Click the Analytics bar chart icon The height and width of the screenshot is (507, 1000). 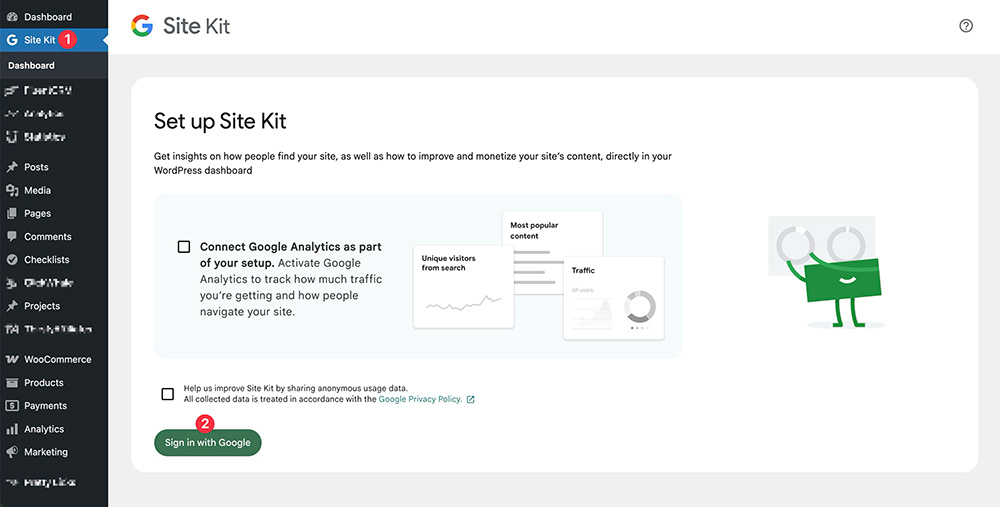(12, 429)
